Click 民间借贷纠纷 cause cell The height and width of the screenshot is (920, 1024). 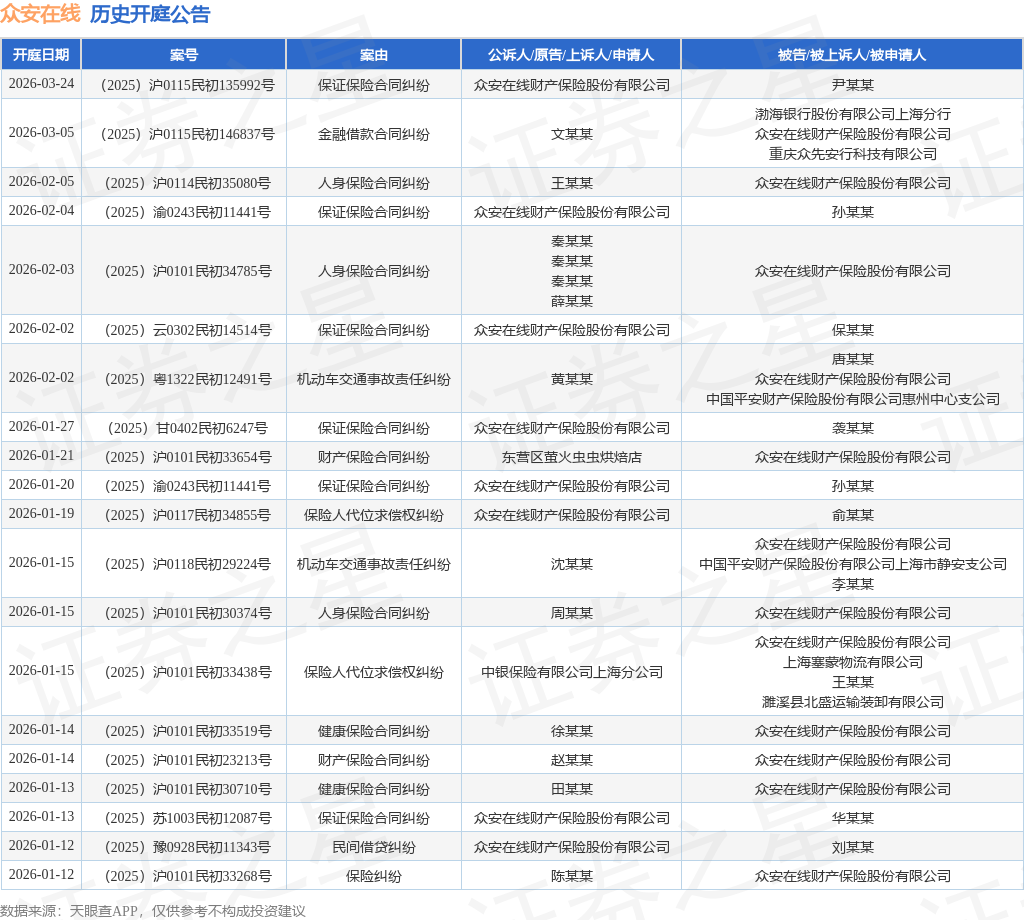374,848
